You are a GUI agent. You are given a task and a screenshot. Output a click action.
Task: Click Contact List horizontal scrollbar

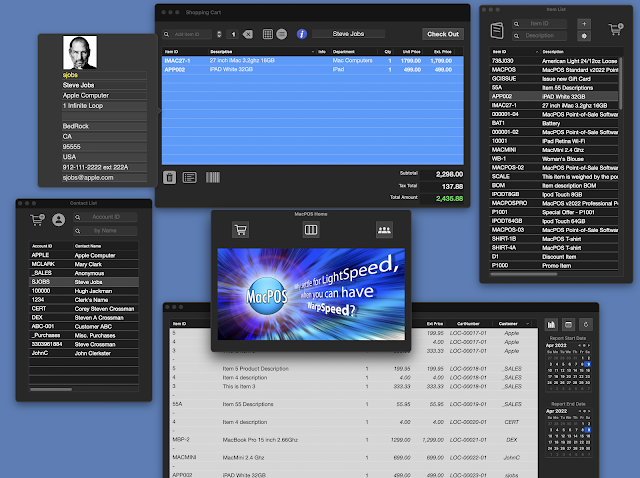51,389
